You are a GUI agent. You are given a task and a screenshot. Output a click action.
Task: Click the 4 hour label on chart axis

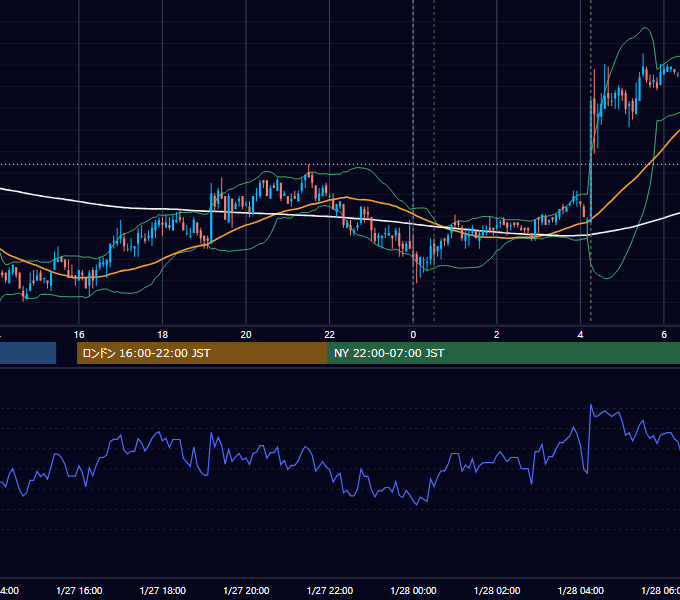pyautogui.click(x=580, y=335)
